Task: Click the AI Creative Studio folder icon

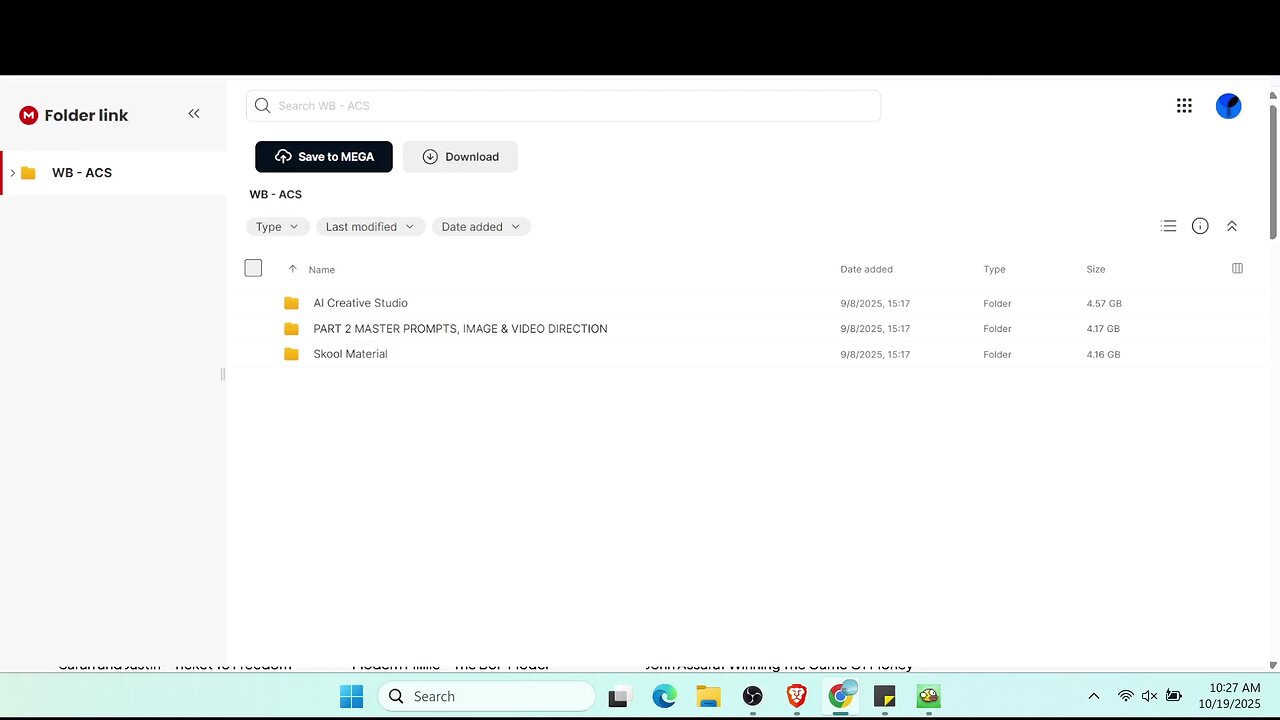Action: 291,303
